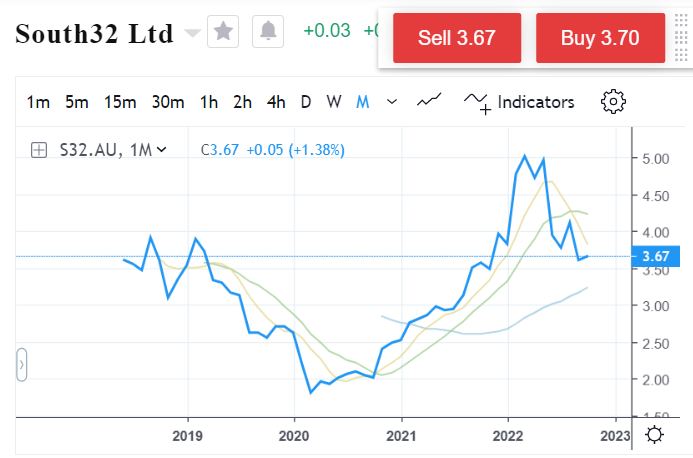Select the 1m timeframe
The height and width of the screenshot is (458, 693).
38,102
